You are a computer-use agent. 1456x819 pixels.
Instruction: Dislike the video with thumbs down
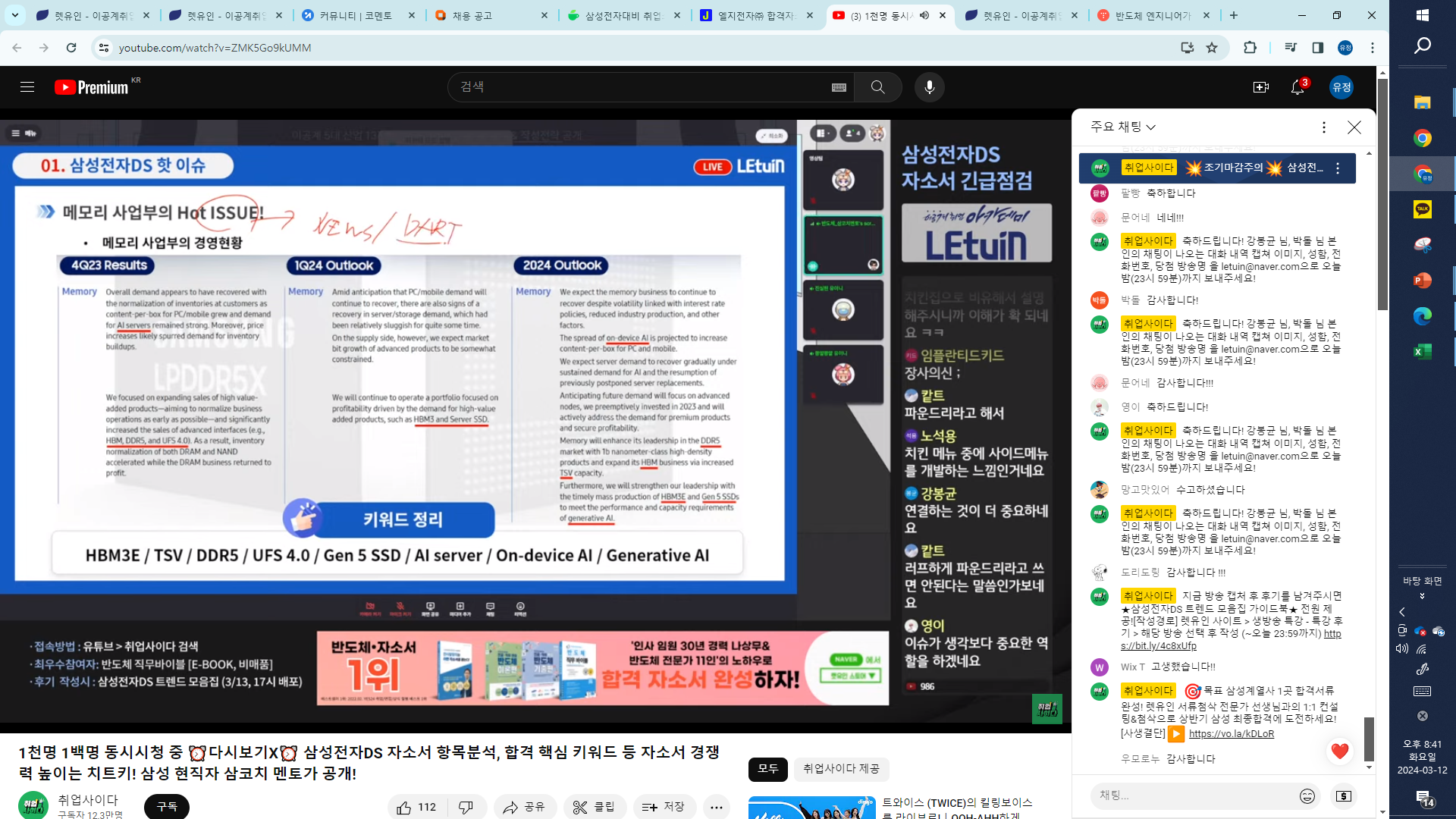coord(466,807)
